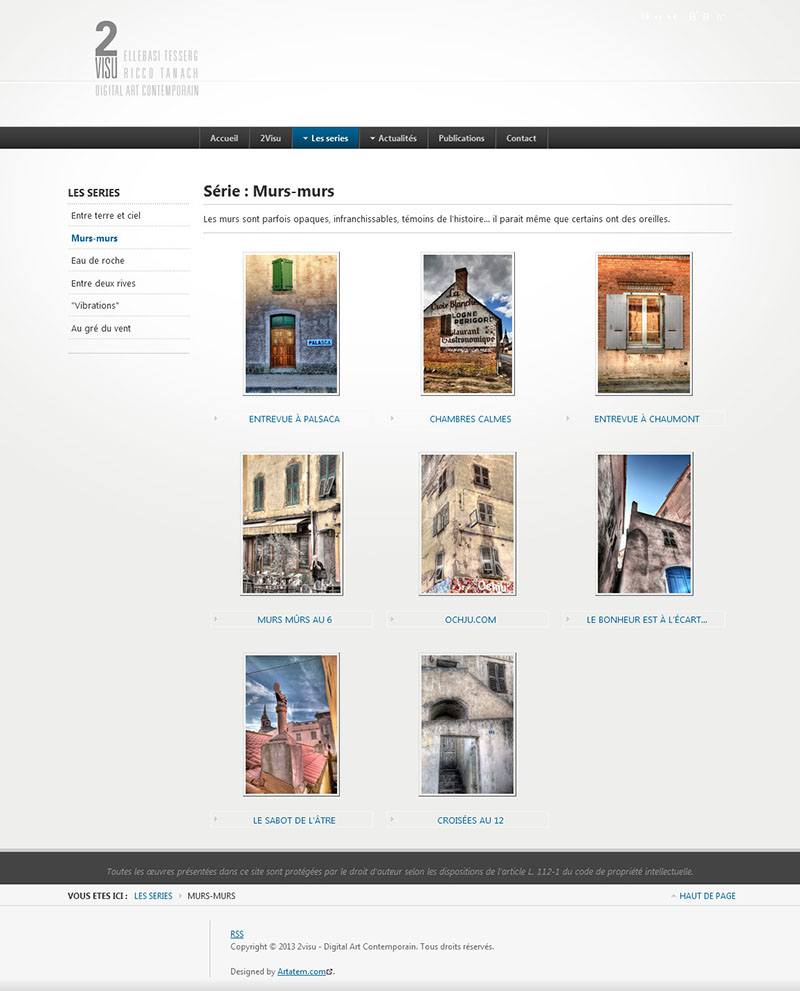
Task: Click bullet arrow before Le Sabot de l'Âtre
Action: 216,819
